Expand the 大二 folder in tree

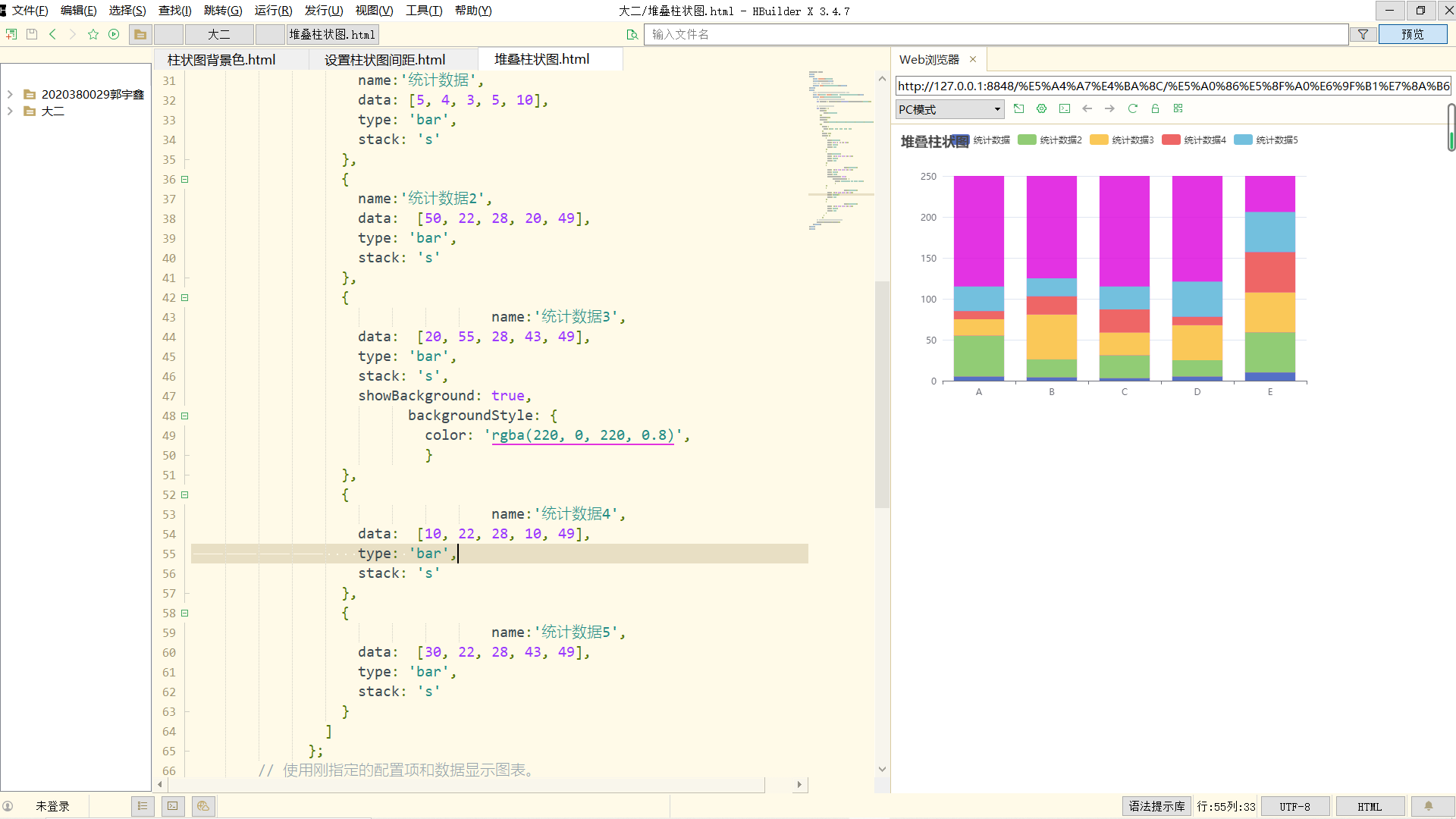click(x=10, y=111)
